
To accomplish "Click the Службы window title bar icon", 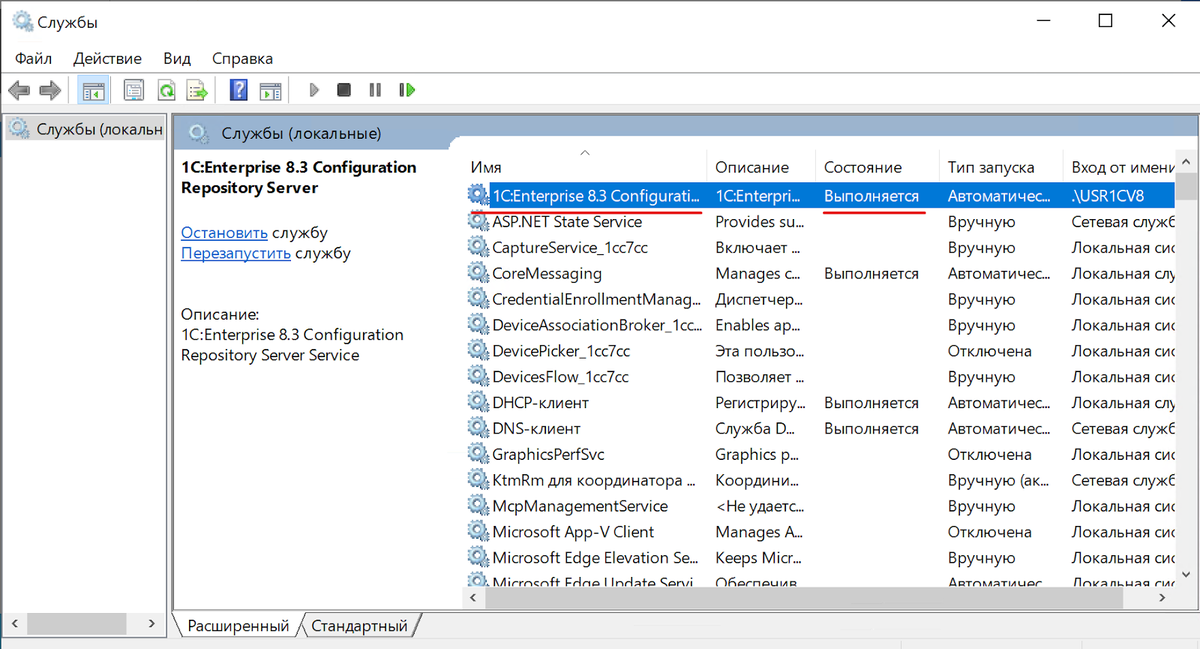I will [21, 21].
